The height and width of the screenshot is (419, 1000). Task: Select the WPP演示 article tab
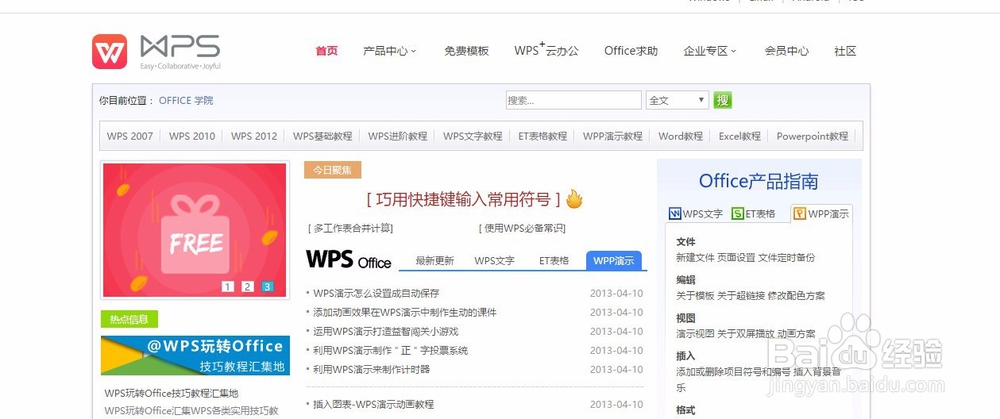(614, 260)
